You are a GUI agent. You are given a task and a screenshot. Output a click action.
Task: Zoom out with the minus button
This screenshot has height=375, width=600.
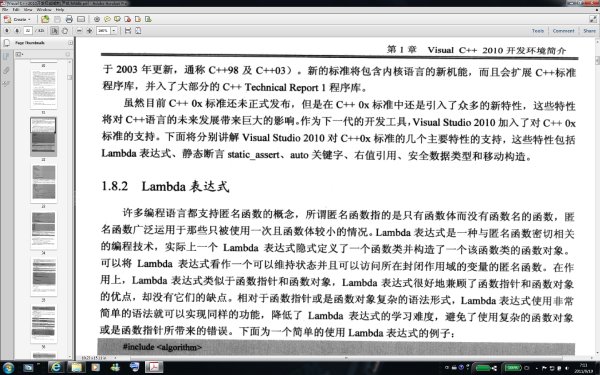pos(79,31)
